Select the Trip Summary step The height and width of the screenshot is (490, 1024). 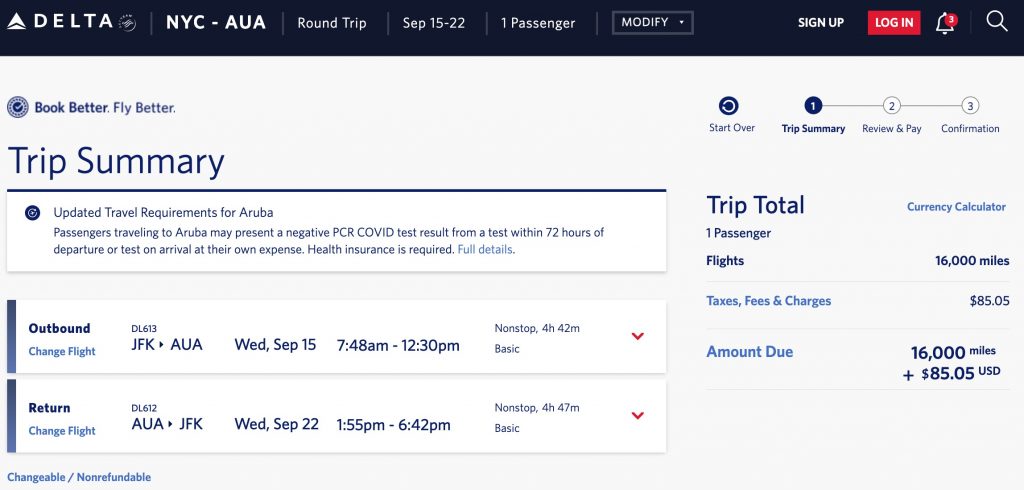coord(813,106)
